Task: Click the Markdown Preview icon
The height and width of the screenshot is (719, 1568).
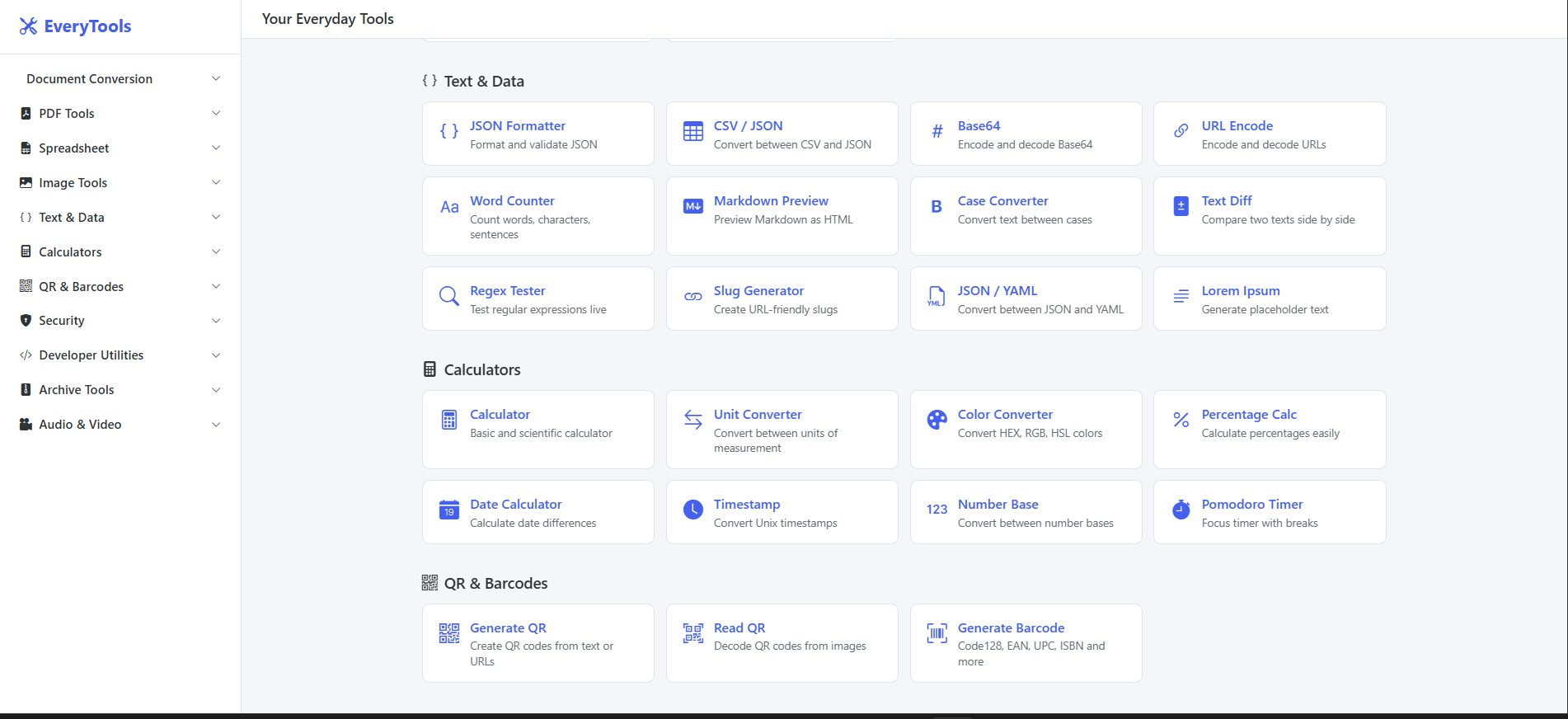Action: [x=693, y=206]
